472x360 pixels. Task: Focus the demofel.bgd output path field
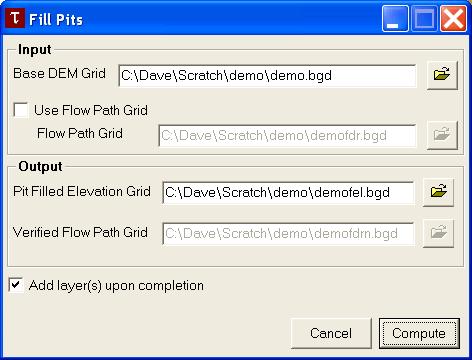click(x=288, y=192)
